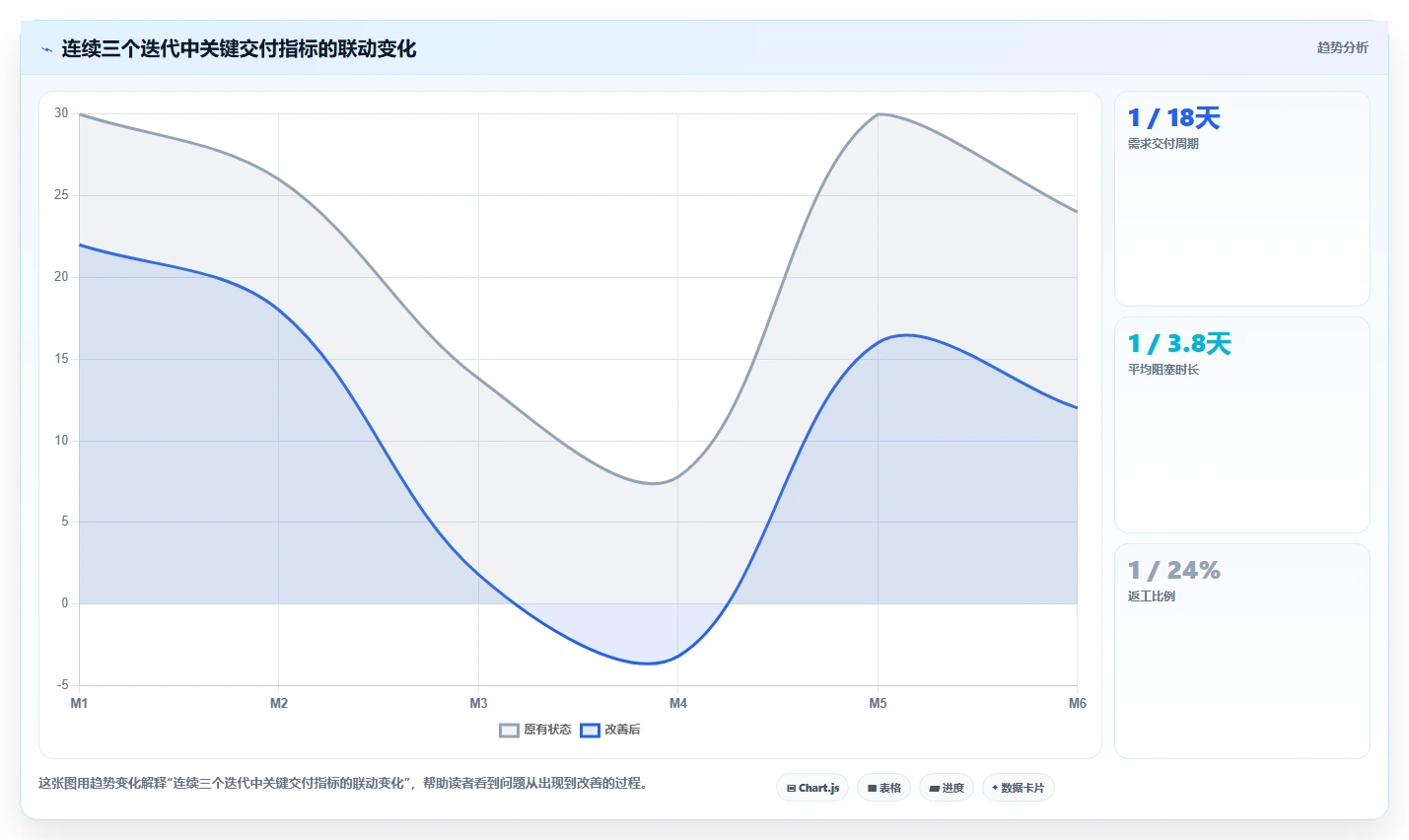Click the trend icon beside the chart title
The height and width of the screenshot is (840, 1409).
coord(46,49)
